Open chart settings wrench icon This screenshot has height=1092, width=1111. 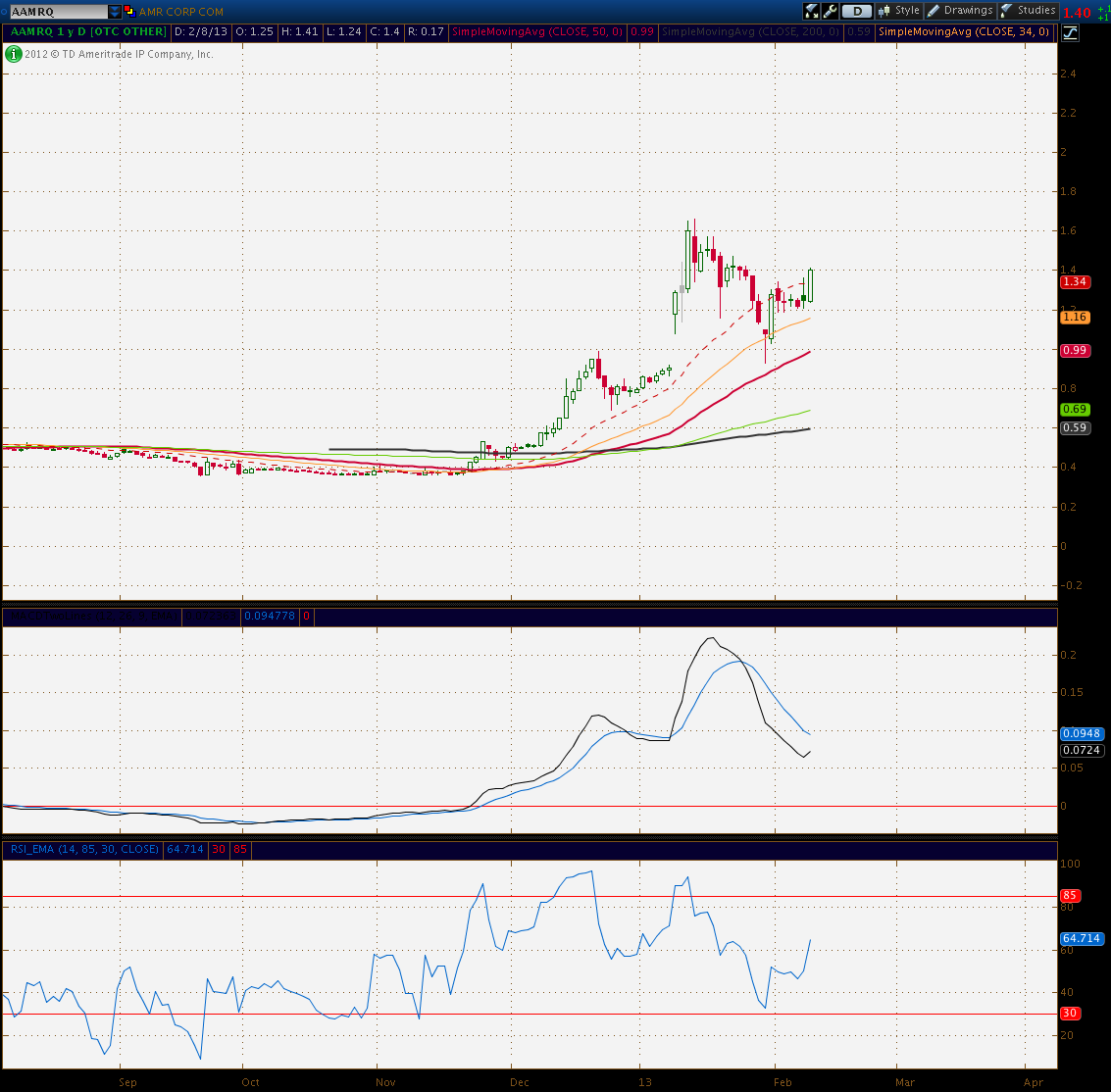pyautogui.click(x=830, y=11)
